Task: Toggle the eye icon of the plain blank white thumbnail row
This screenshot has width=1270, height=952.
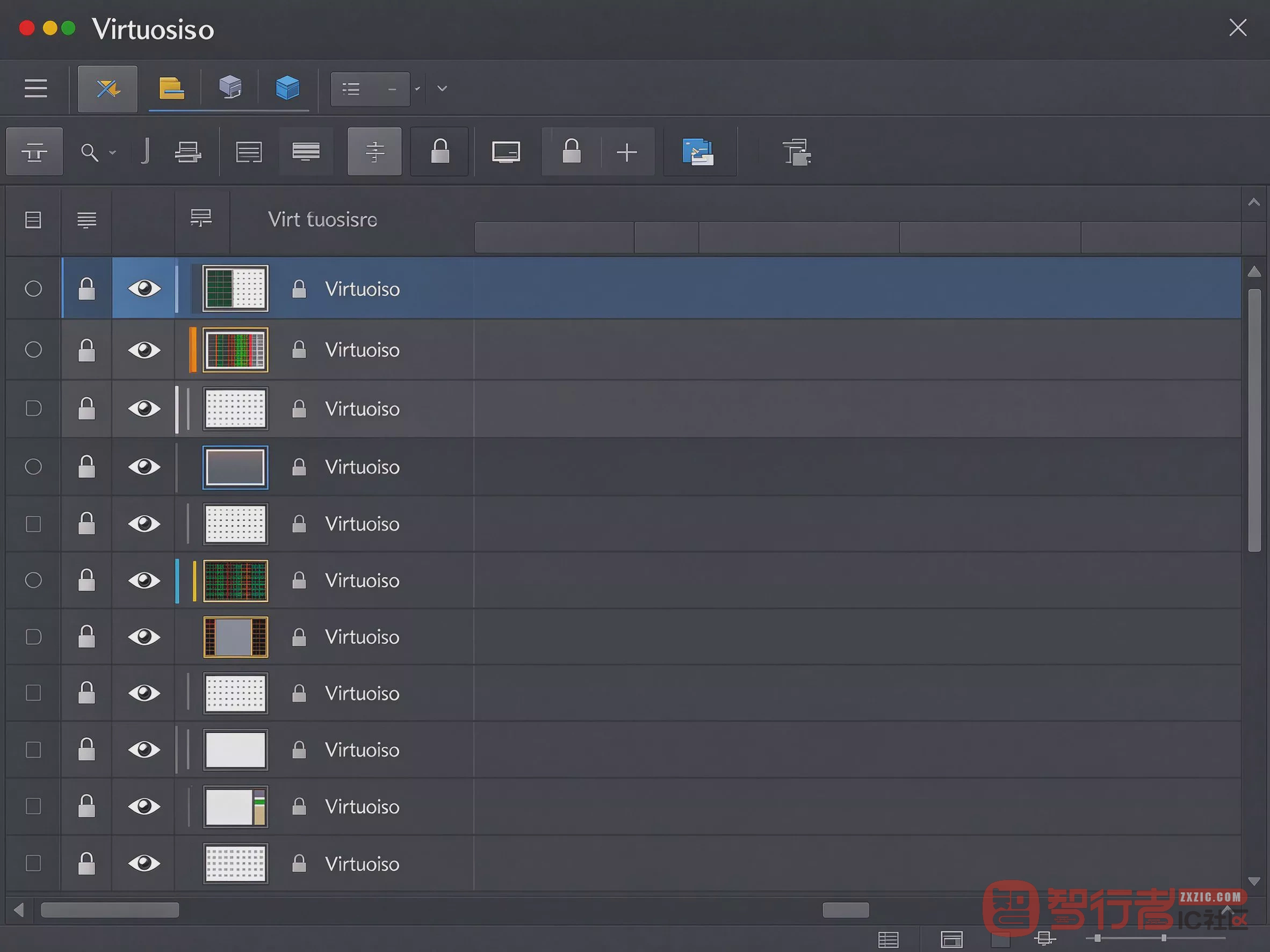Action: pos(144,750)
